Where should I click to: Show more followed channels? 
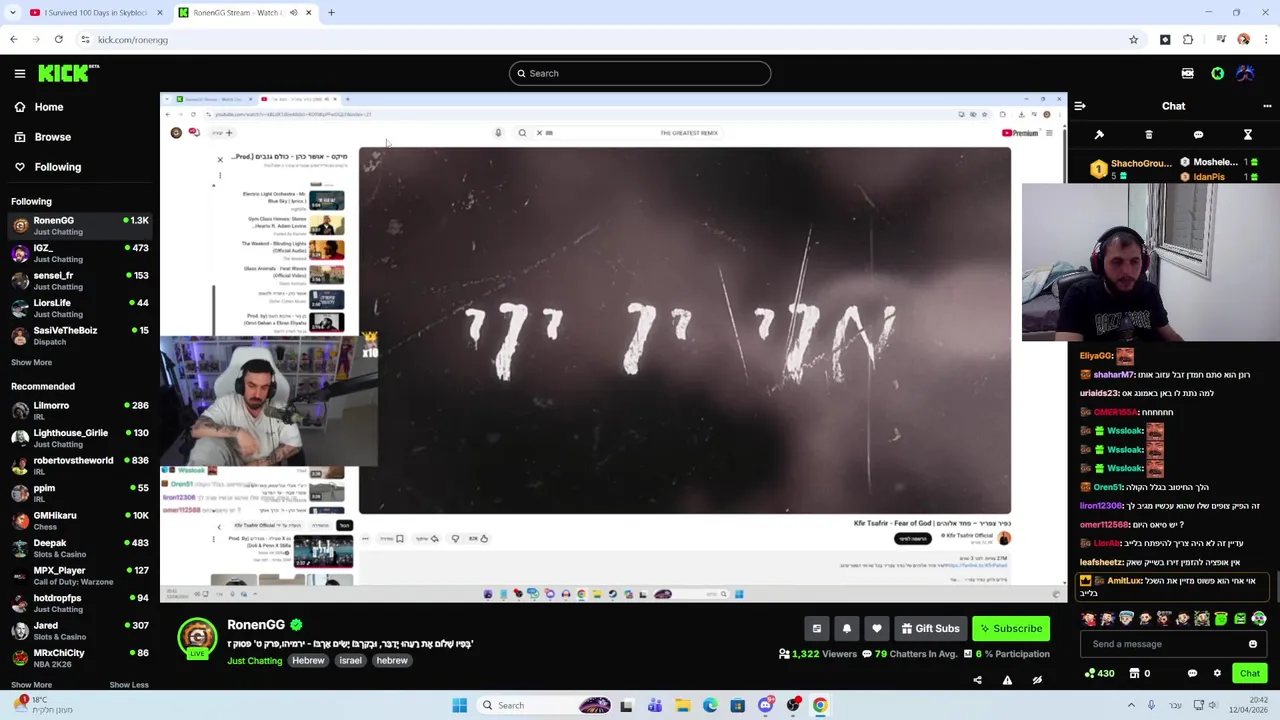click(31, 362)
